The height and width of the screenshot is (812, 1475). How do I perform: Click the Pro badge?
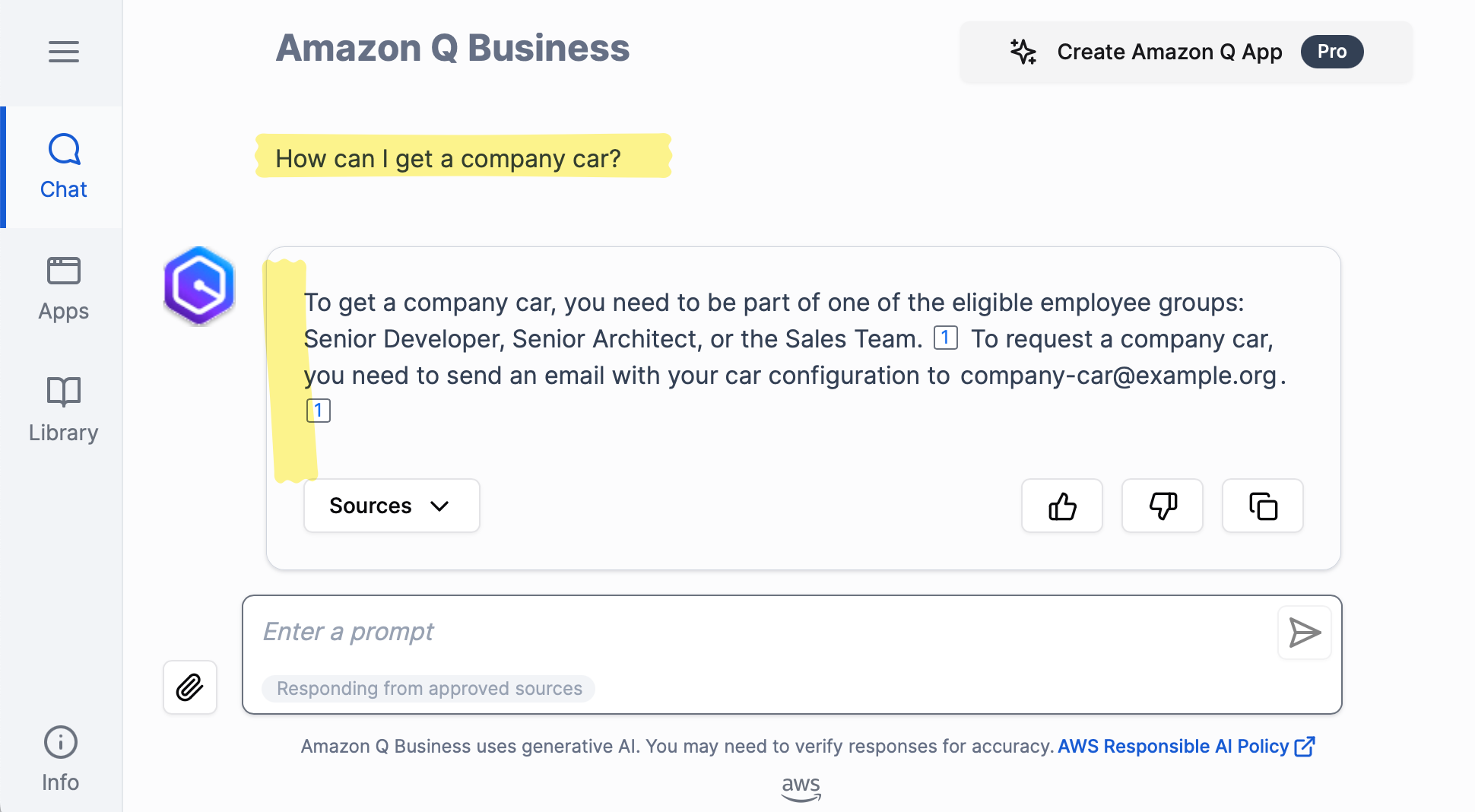pos(1331,52)
